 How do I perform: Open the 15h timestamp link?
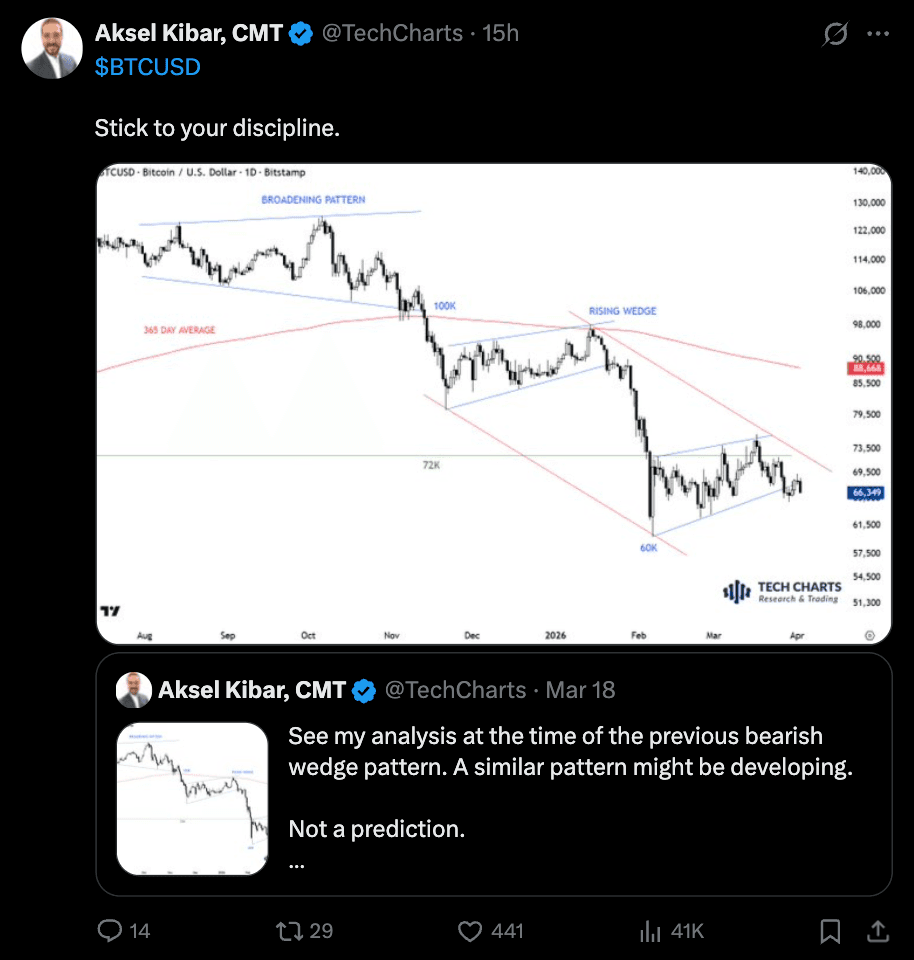tap(501, 34)
